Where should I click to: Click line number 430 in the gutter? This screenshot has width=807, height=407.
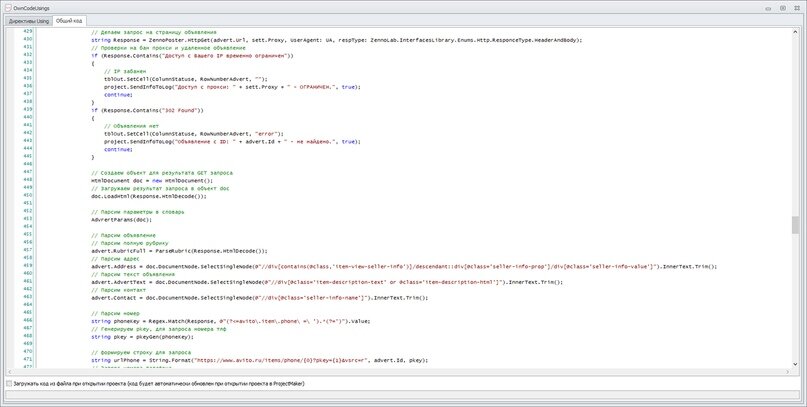28,40
